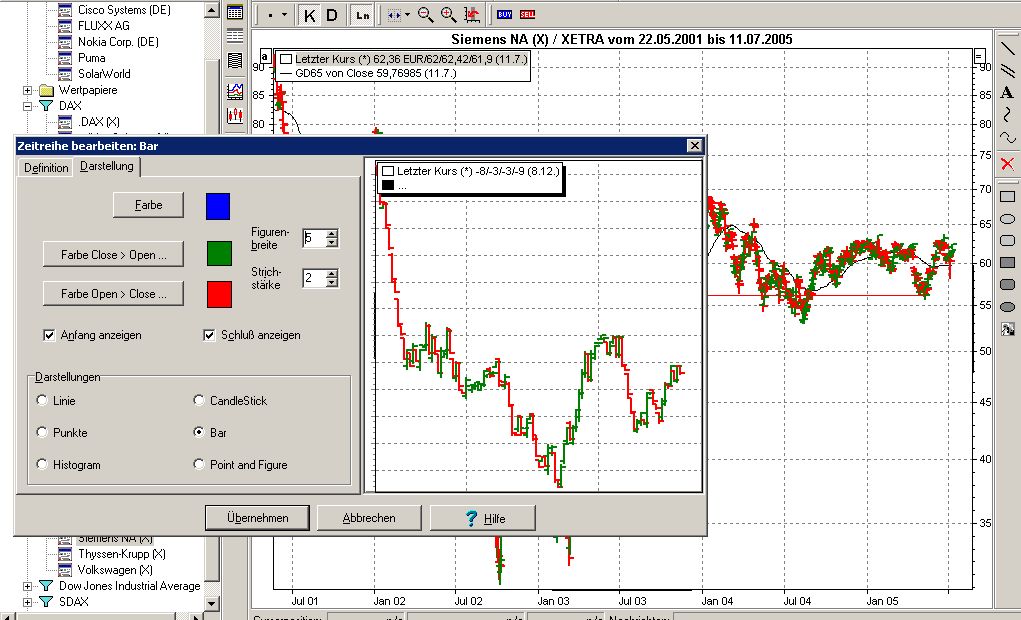
Task: Click the small 'a' button at chart corner
Action: pyautogui.click(x=265, y=57)
